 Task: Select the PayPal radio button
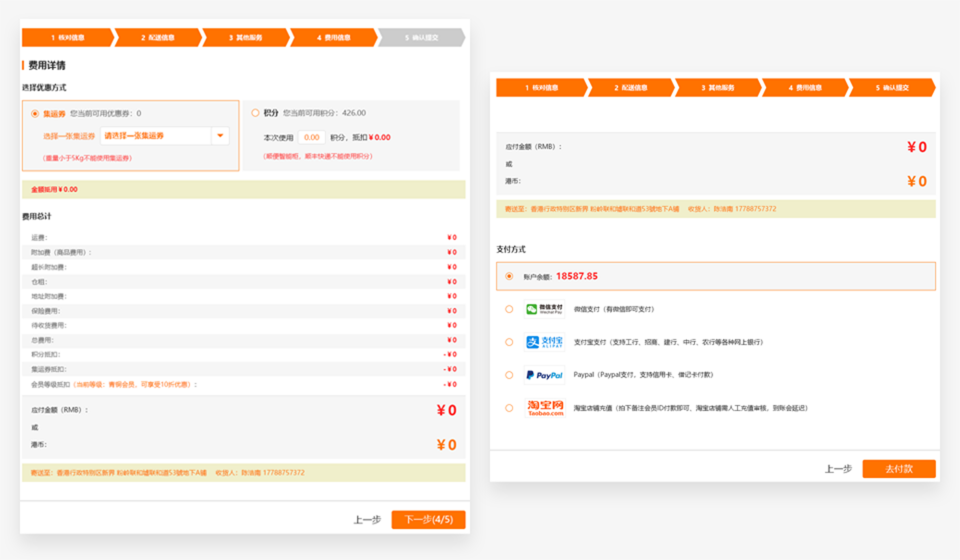pos(509,375)
